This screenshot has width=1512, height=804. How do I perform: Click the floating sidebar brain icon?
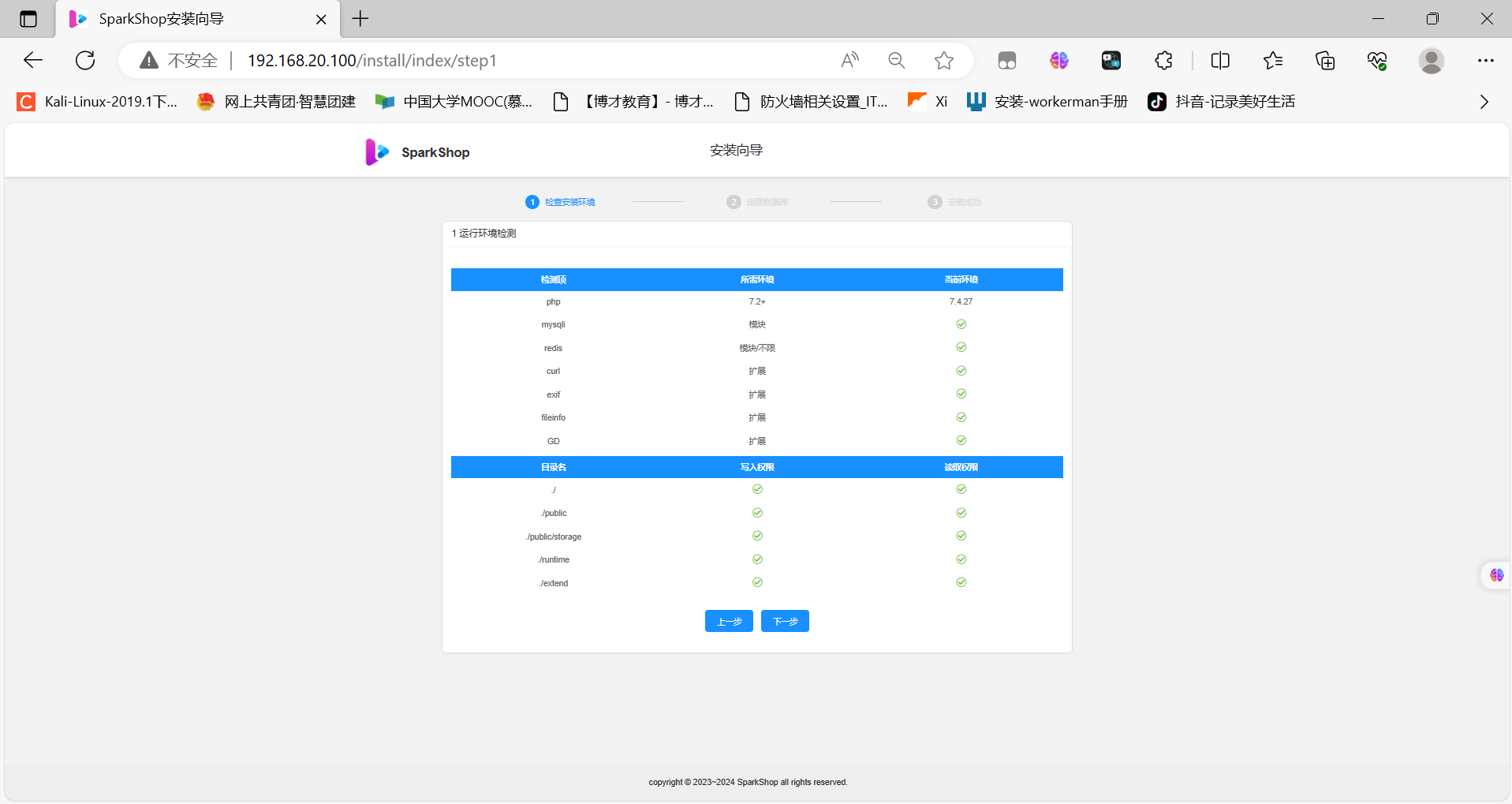pos(1496,575)
